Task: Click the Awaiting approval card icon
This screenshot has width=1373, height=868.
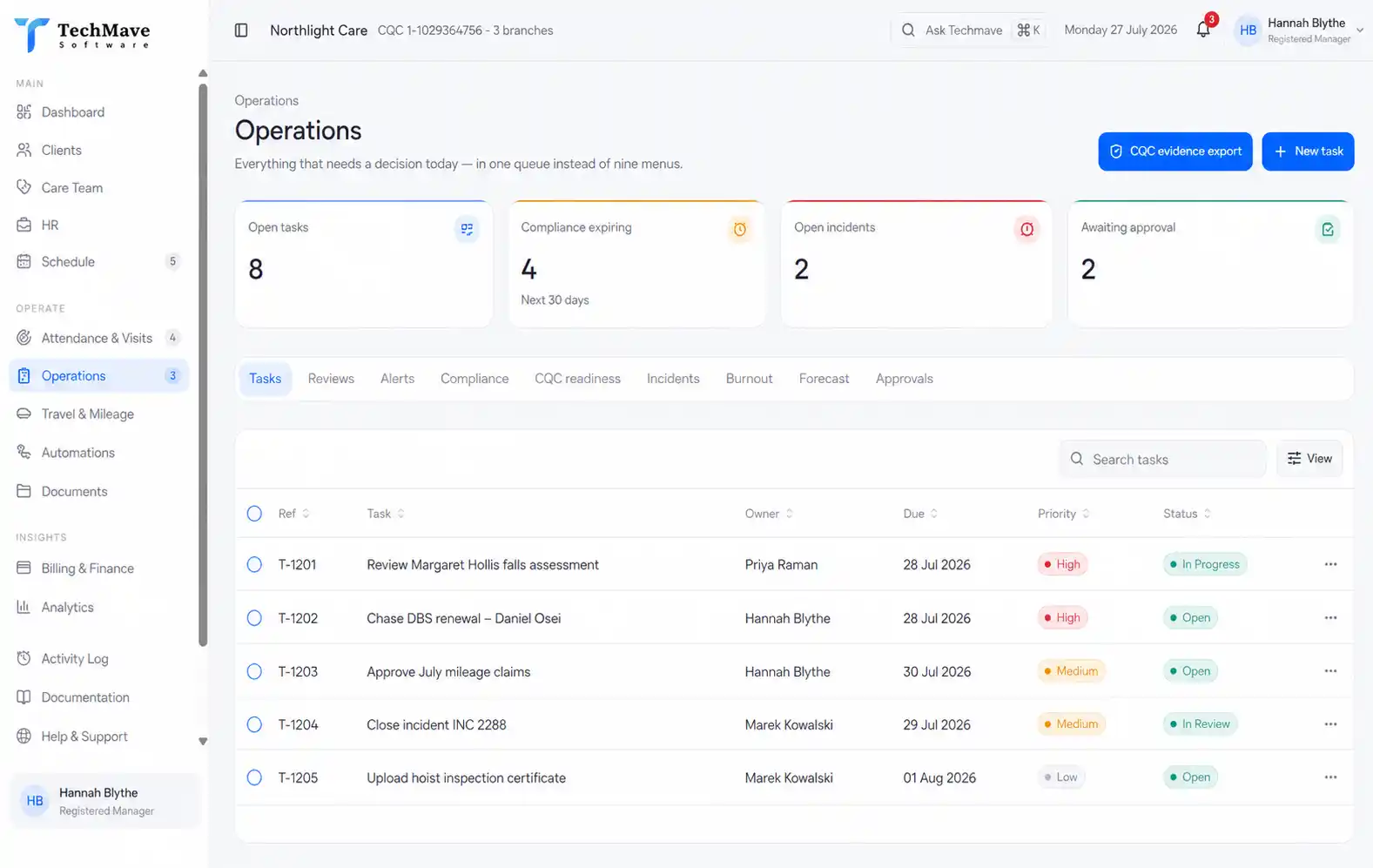Action: coord(1328,229)
